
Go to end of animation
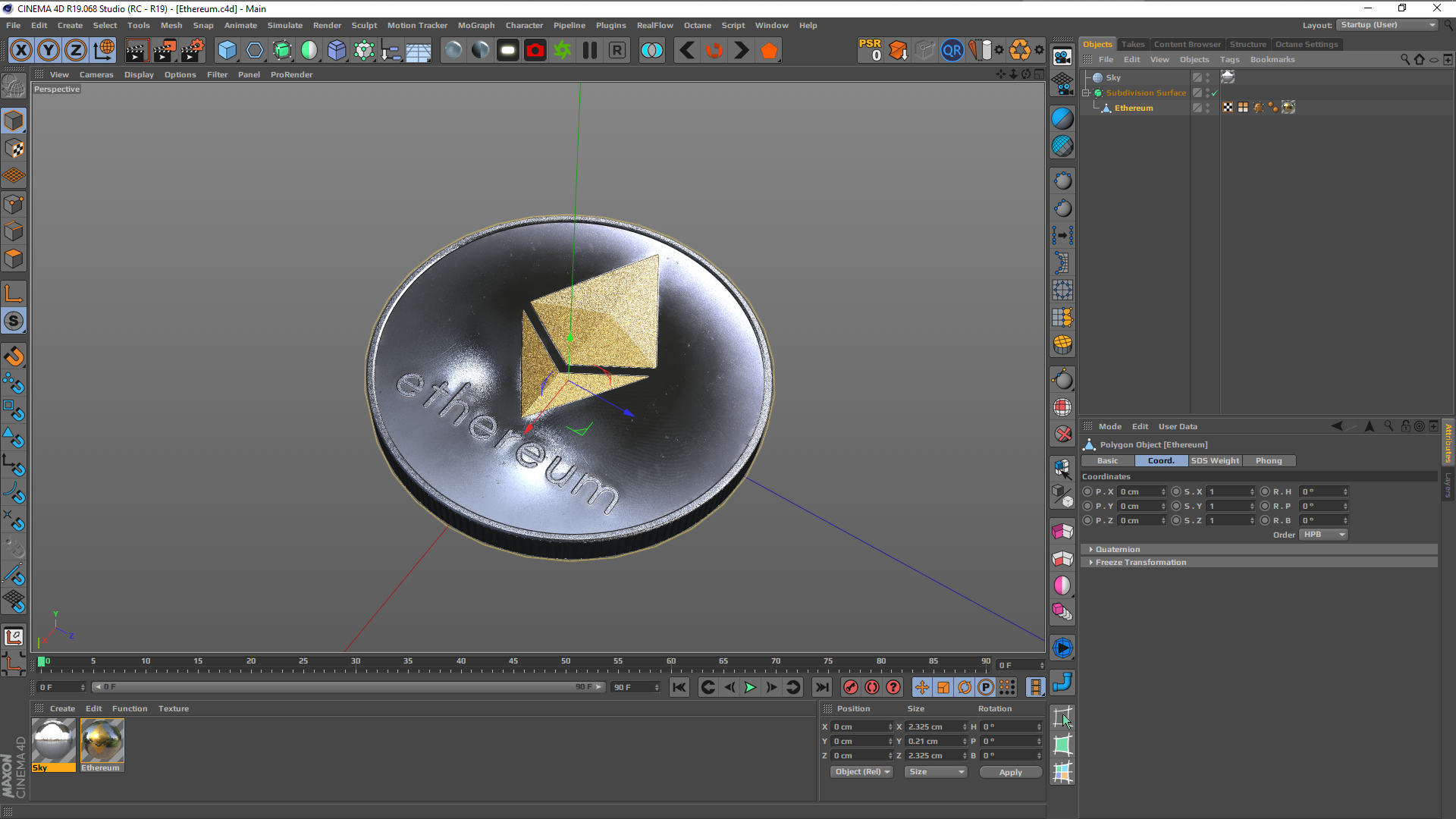pyautogui.click(x=821, y=687)
